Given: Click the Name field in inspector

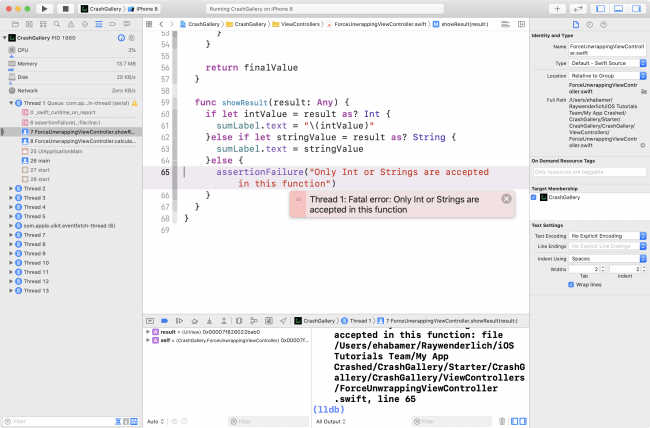Looking at the screenshot, I should coord(605,48).
